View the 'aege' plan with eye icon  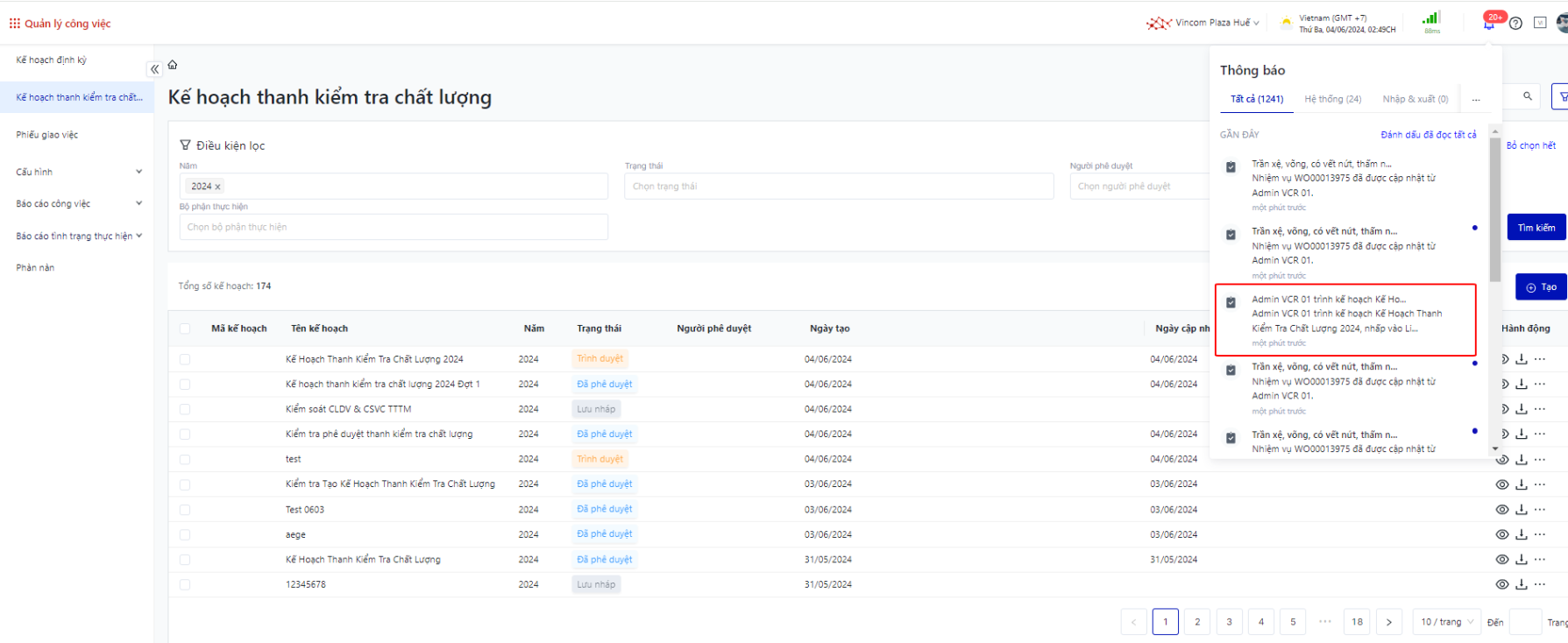[x=1502, y=534]
